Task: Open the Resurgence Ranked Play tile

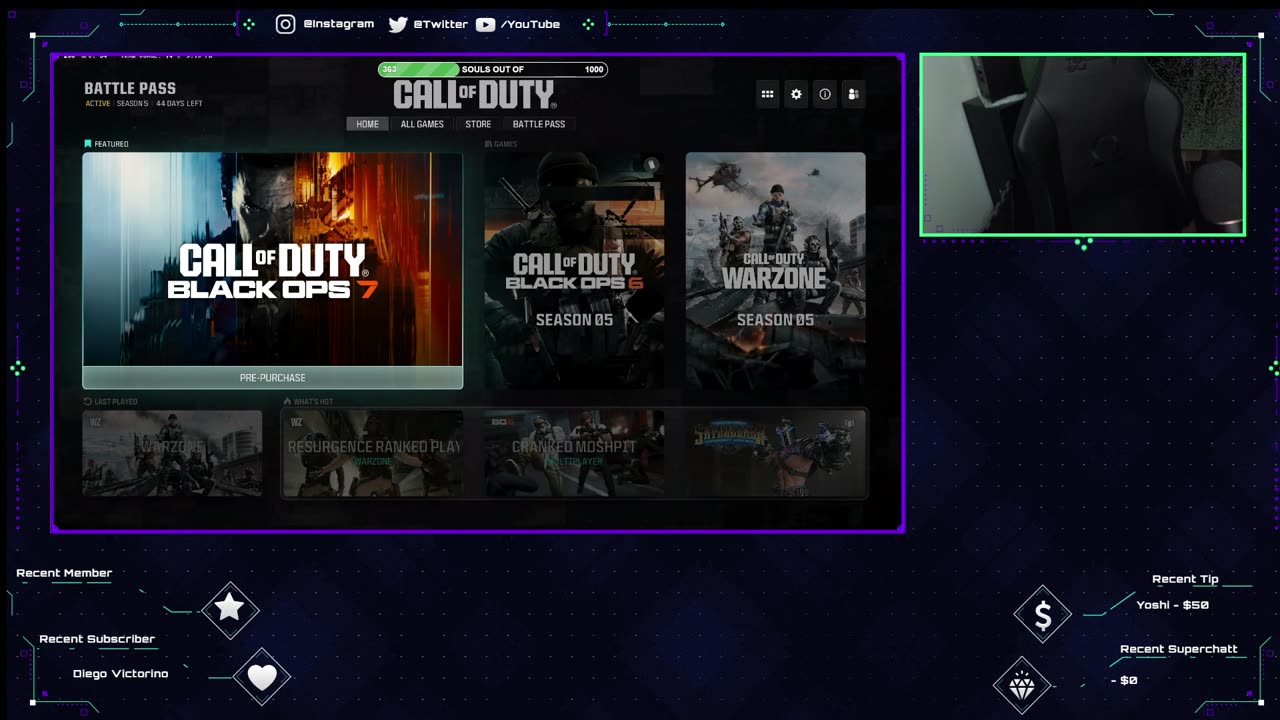Action: coord(374,453)
